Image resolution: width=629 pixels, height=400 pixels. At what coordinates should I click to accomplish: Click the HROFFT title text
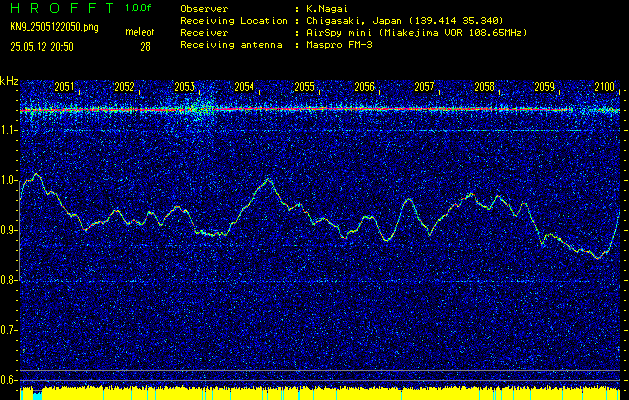[x=63, y=9]
